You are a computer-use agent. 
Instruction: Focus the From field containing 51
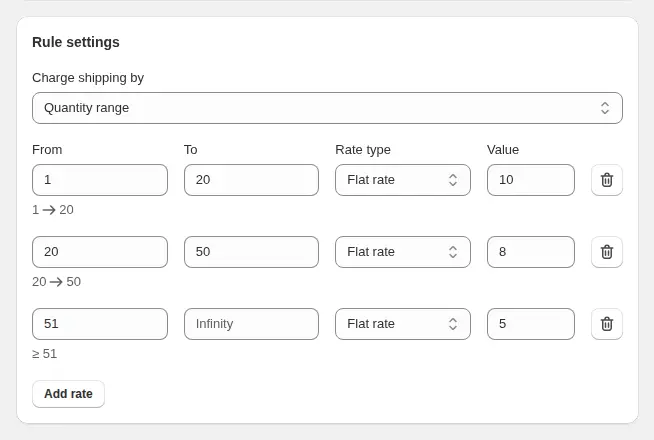coord(100,324)
